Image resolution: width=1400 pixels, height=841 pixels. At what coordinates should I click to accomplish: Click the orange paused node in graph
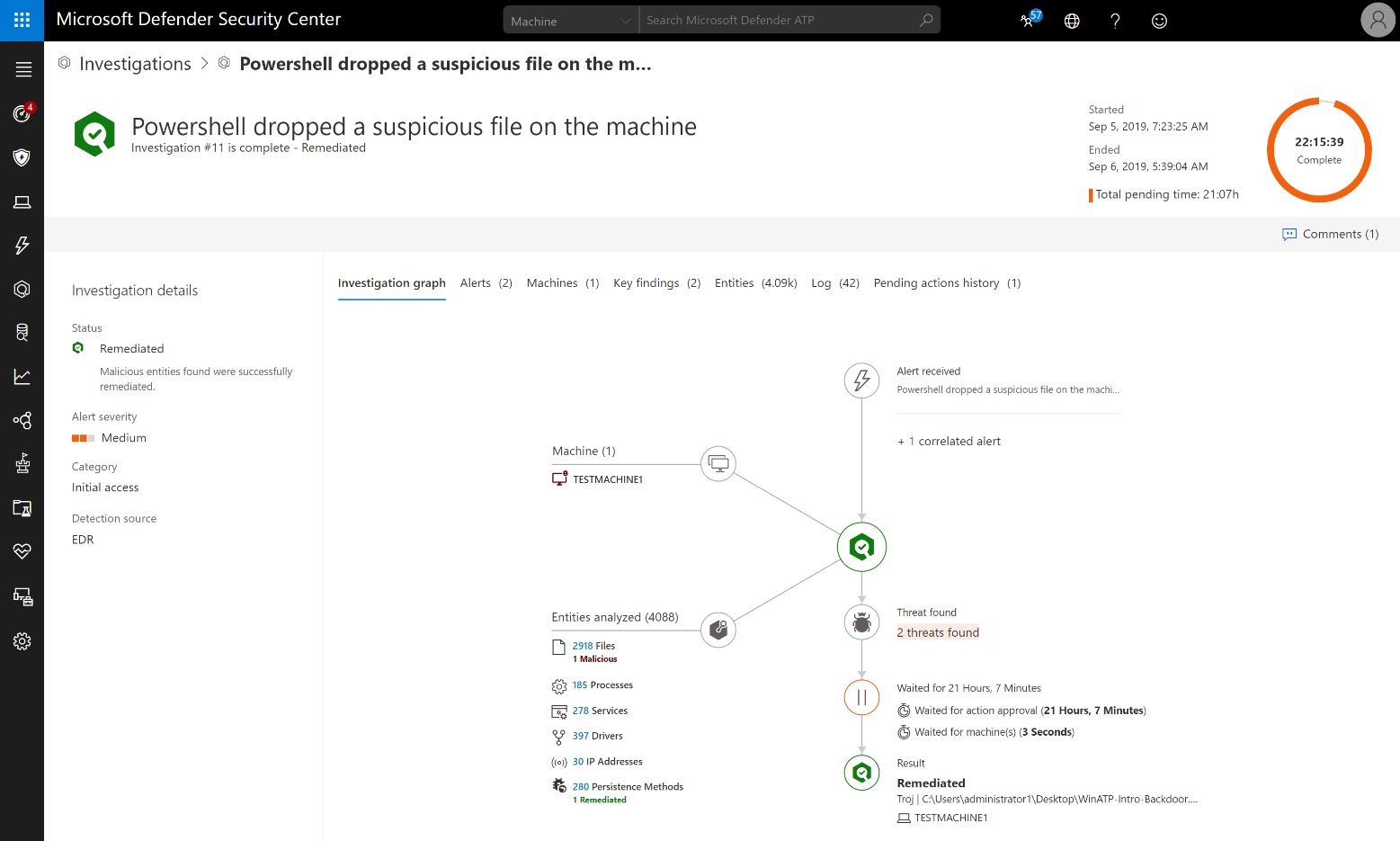point(861,697)
